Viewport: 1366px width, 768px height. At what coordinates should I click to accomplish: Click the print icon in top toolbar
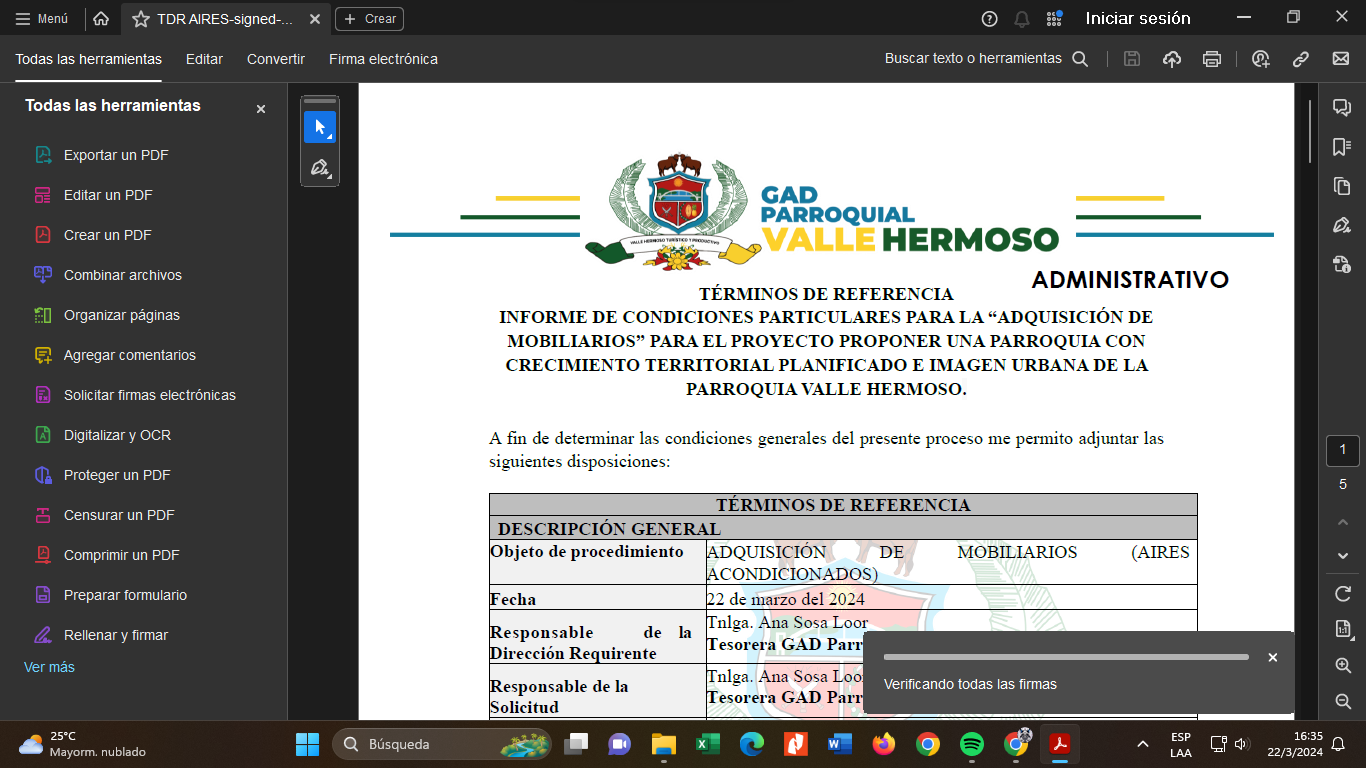point(1212,59)
